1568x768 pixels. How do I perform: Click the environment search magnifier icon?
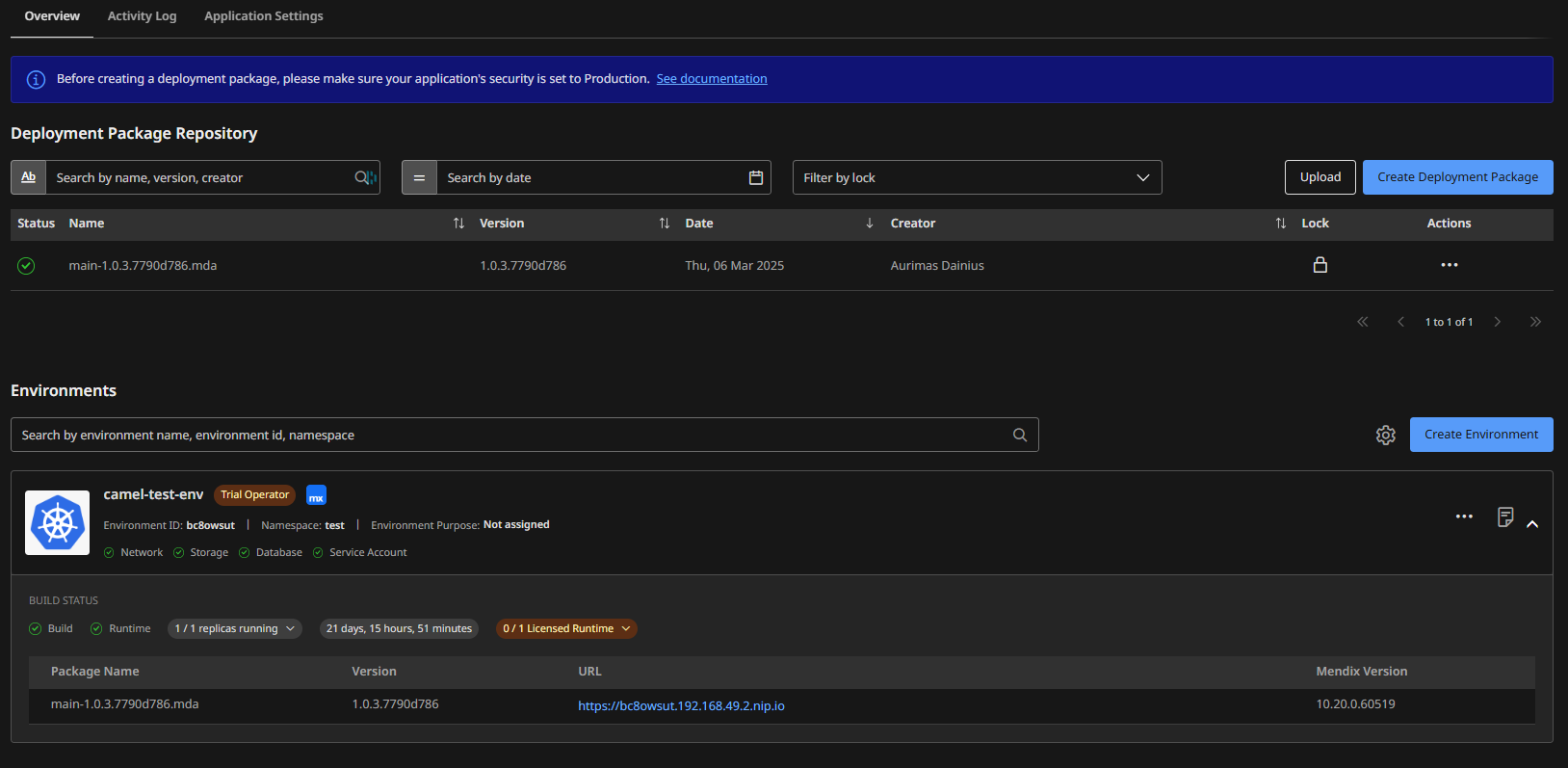click(x=1020, y=435)
